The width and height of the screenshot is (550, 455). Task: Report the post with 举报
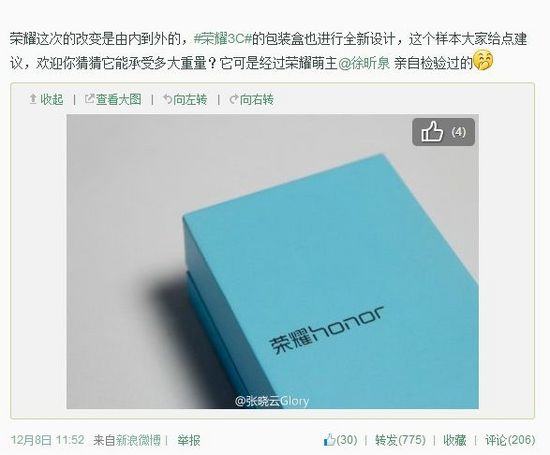189,440
